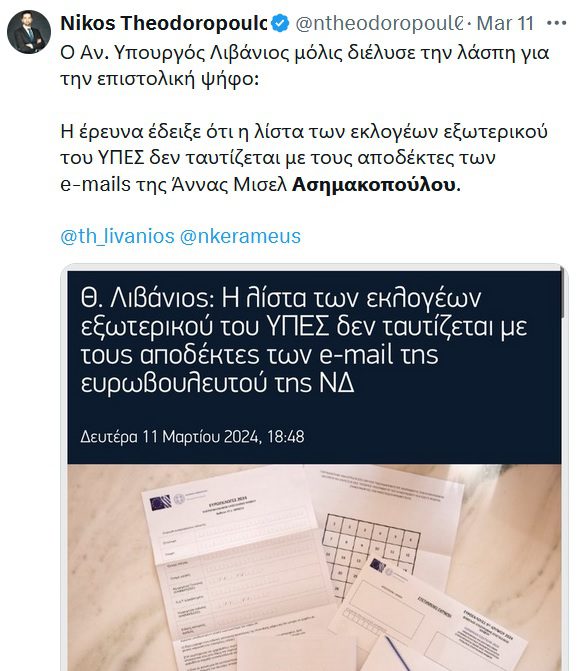The image size is (582, 671).
Task: Open the @nkerameus mention
Action: click(240, 236)
